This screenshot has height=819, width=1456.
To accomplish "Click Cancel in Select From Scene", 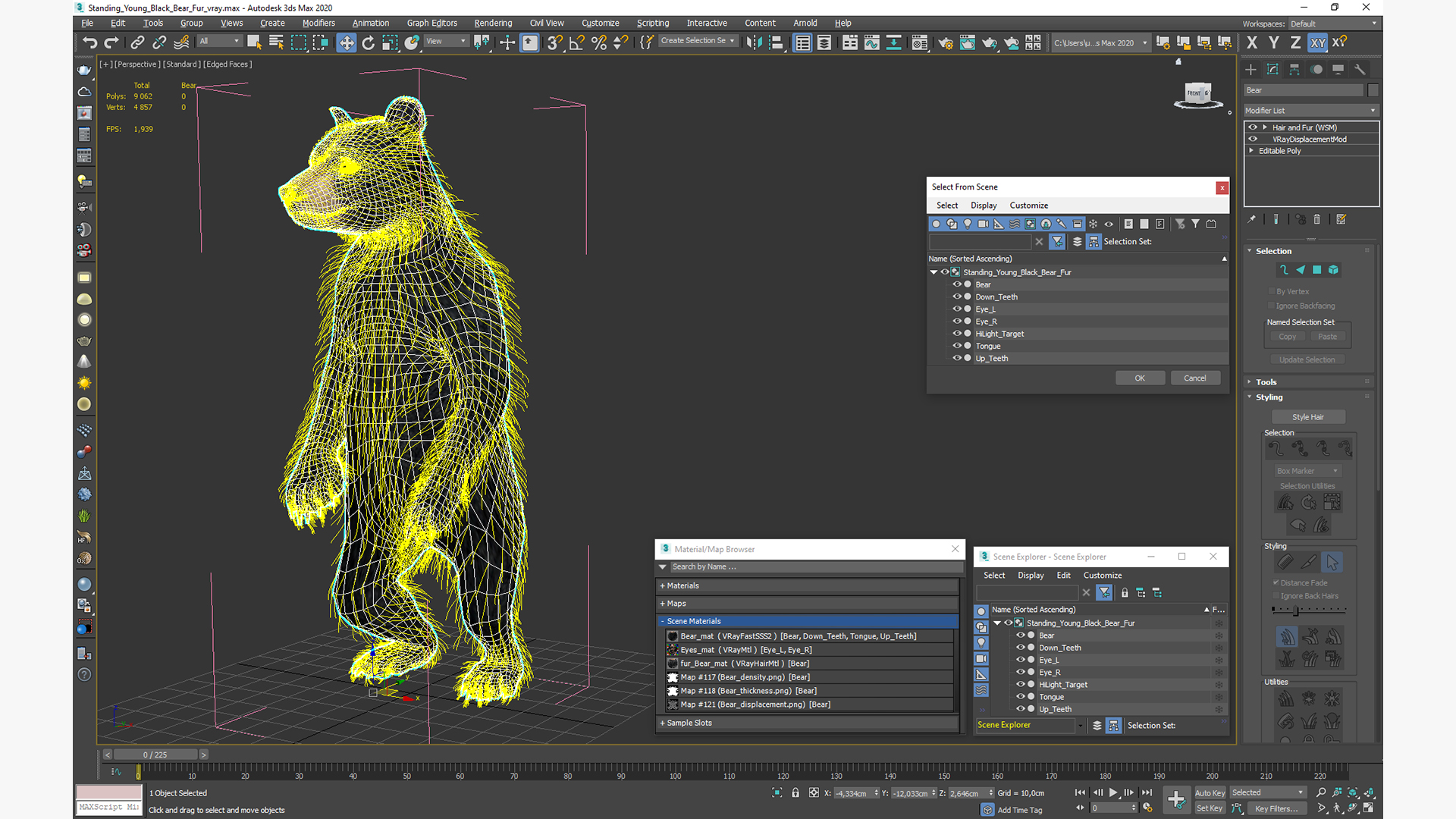I will 1195,378.
